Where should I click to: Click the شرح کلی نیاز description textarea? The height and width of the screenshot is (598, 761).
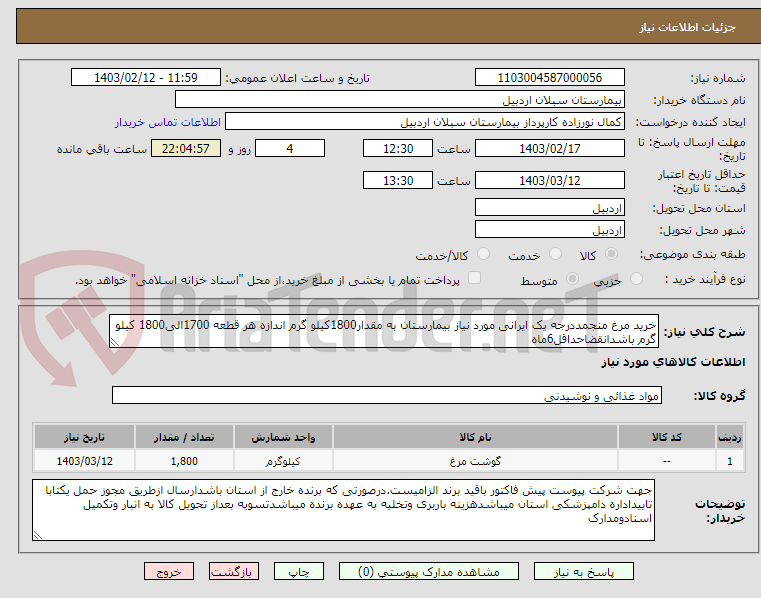tap(384, 331)
